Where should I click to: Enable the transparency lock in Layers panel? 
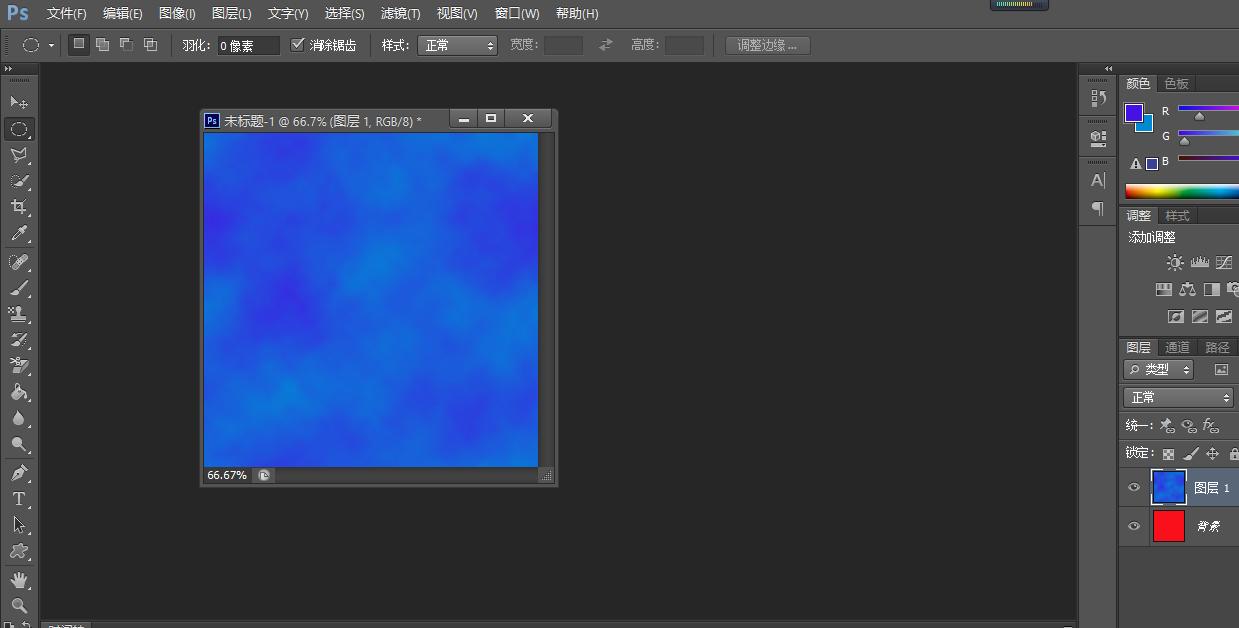1168,453
